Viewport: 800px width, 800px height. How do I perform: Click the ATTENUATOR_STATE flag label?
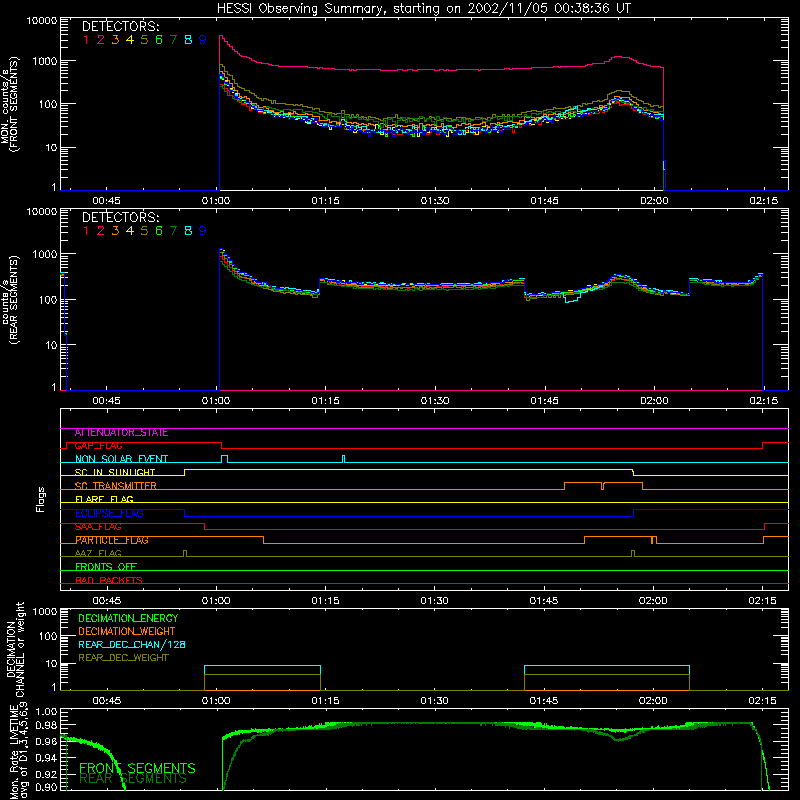coord(121,433)
